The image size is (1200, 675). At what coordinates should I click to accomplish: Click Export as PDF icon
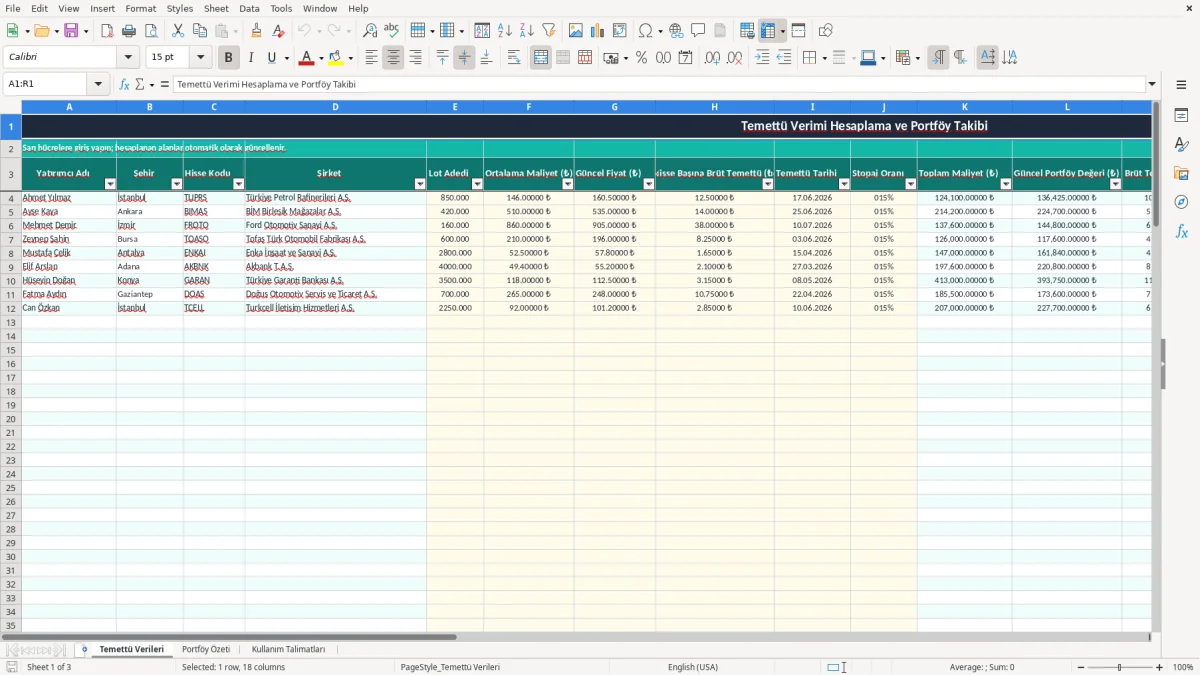tap(107, 31)
